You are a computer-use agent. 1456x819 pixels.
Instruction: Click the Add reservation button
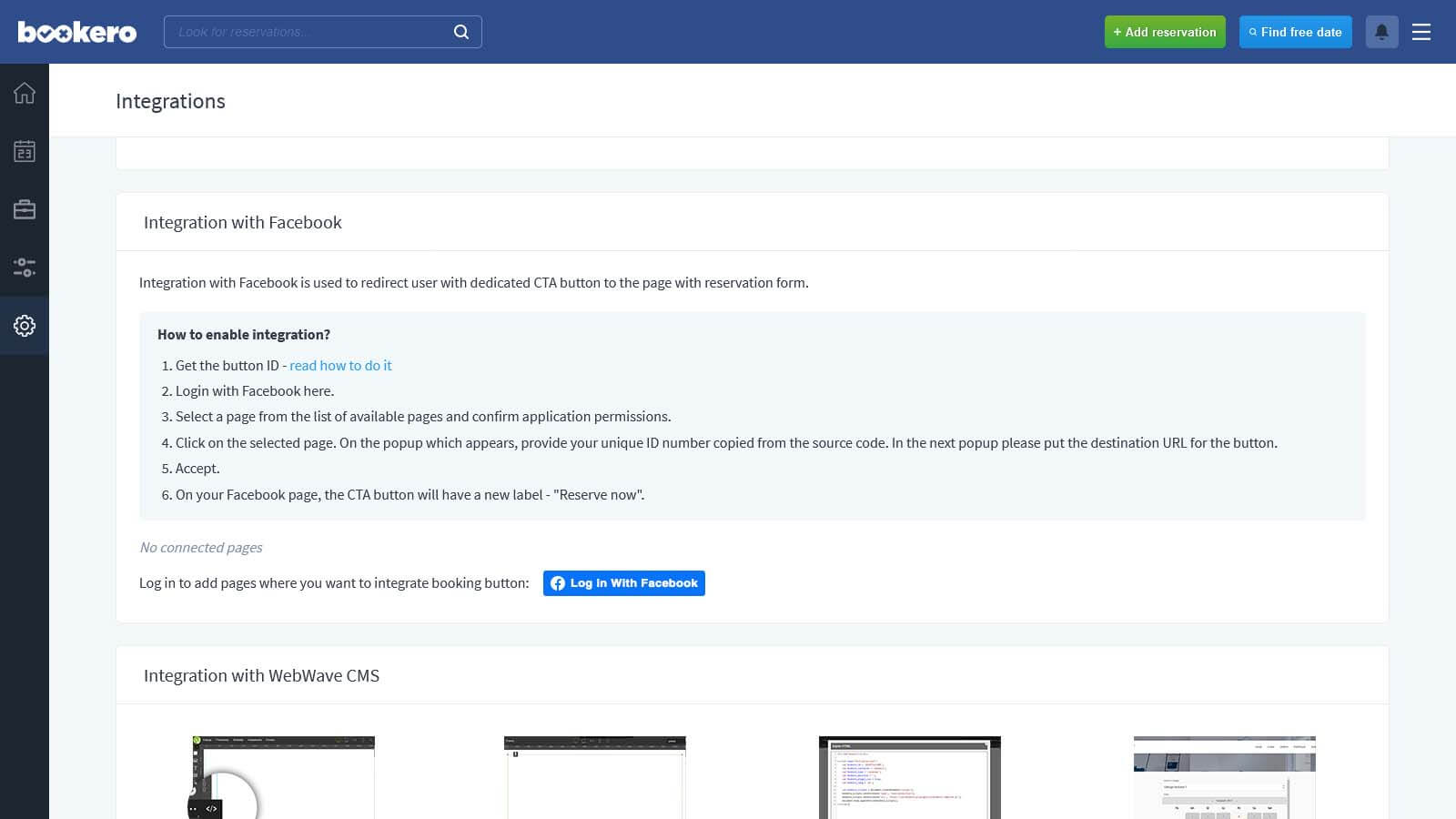pos(1165,32)
